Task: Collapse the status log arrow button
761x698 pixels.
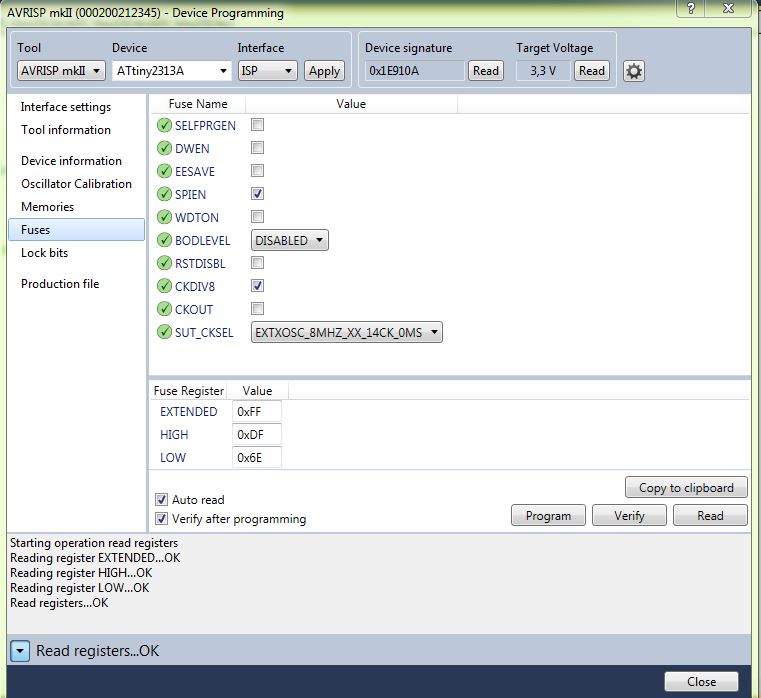Action: click(20, 651)
